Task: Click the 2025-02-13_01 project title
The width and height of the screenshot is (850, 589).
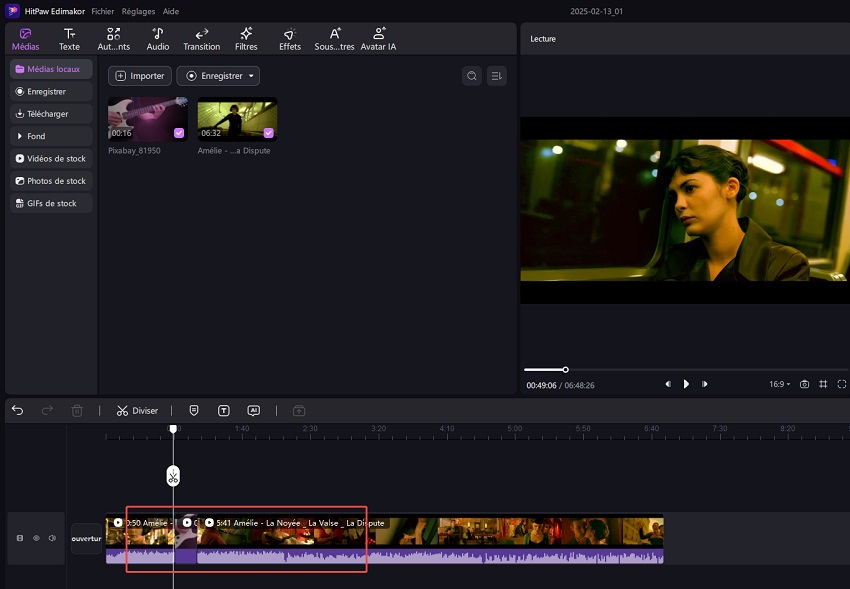Action: click(x=596, y=11)
